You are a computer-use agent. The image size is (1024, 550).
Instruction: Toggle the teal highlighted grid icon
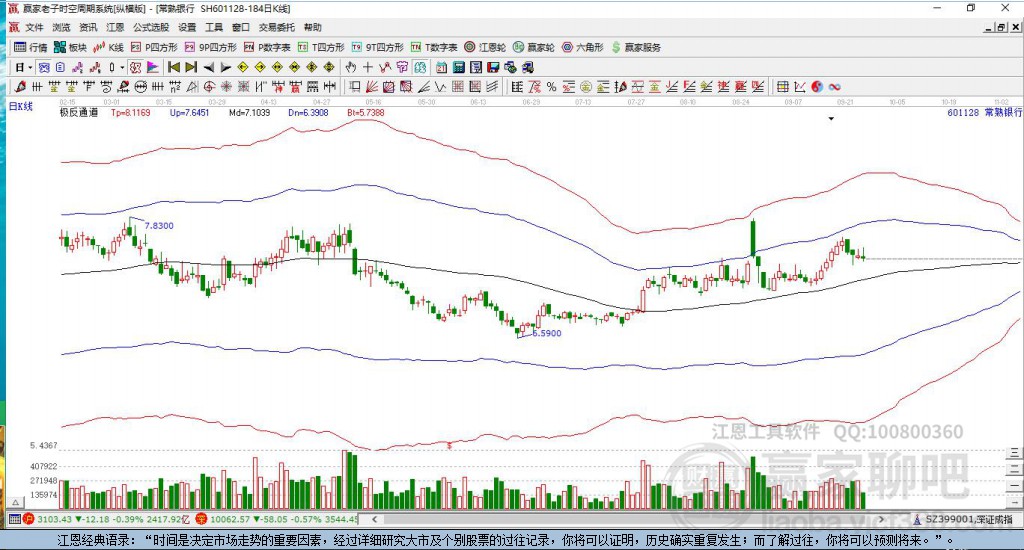(x=419, y=67)
